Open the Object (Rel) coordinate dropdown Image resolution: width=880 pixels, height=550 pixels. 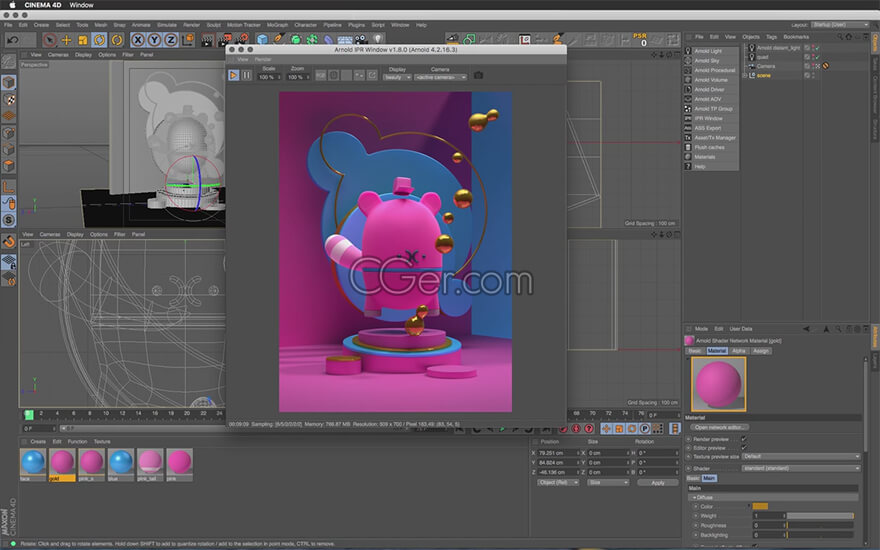[x=558, y=483]
